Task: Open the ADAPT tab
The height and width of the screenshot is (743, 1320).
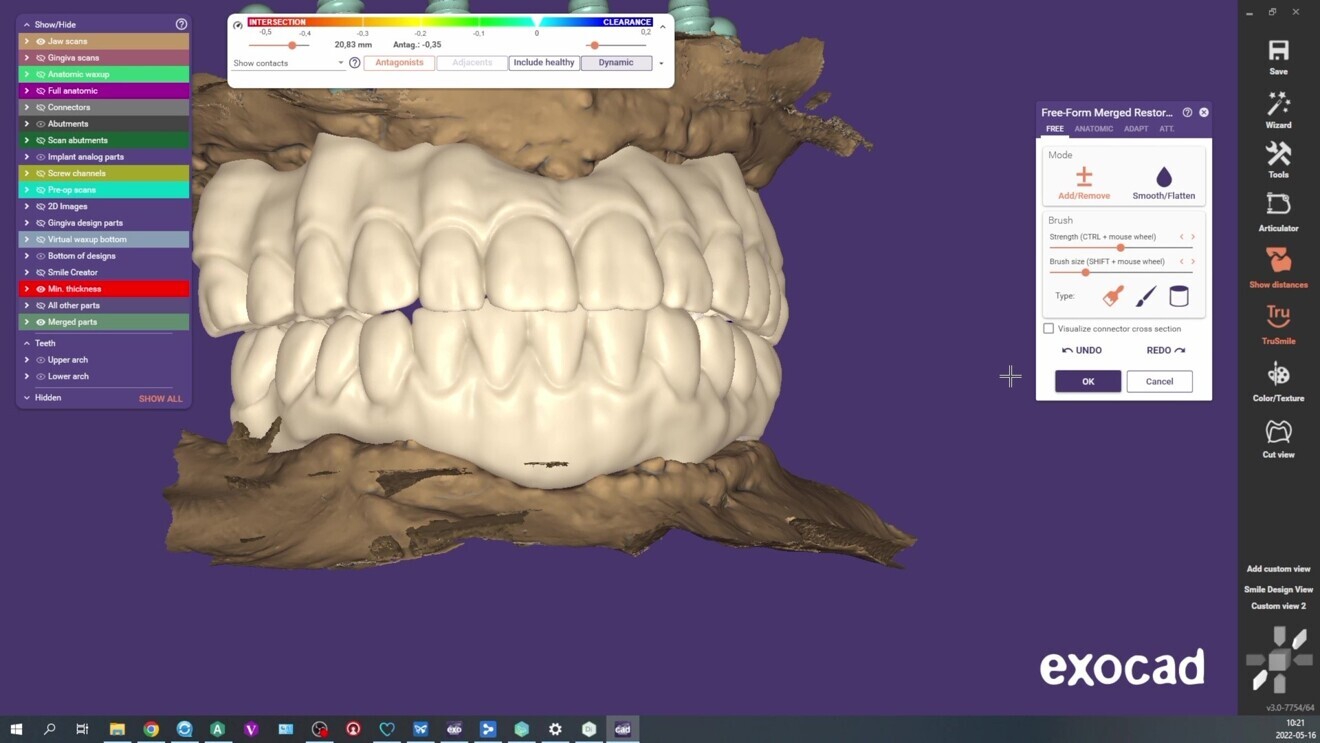Action: coord(1138,128)
